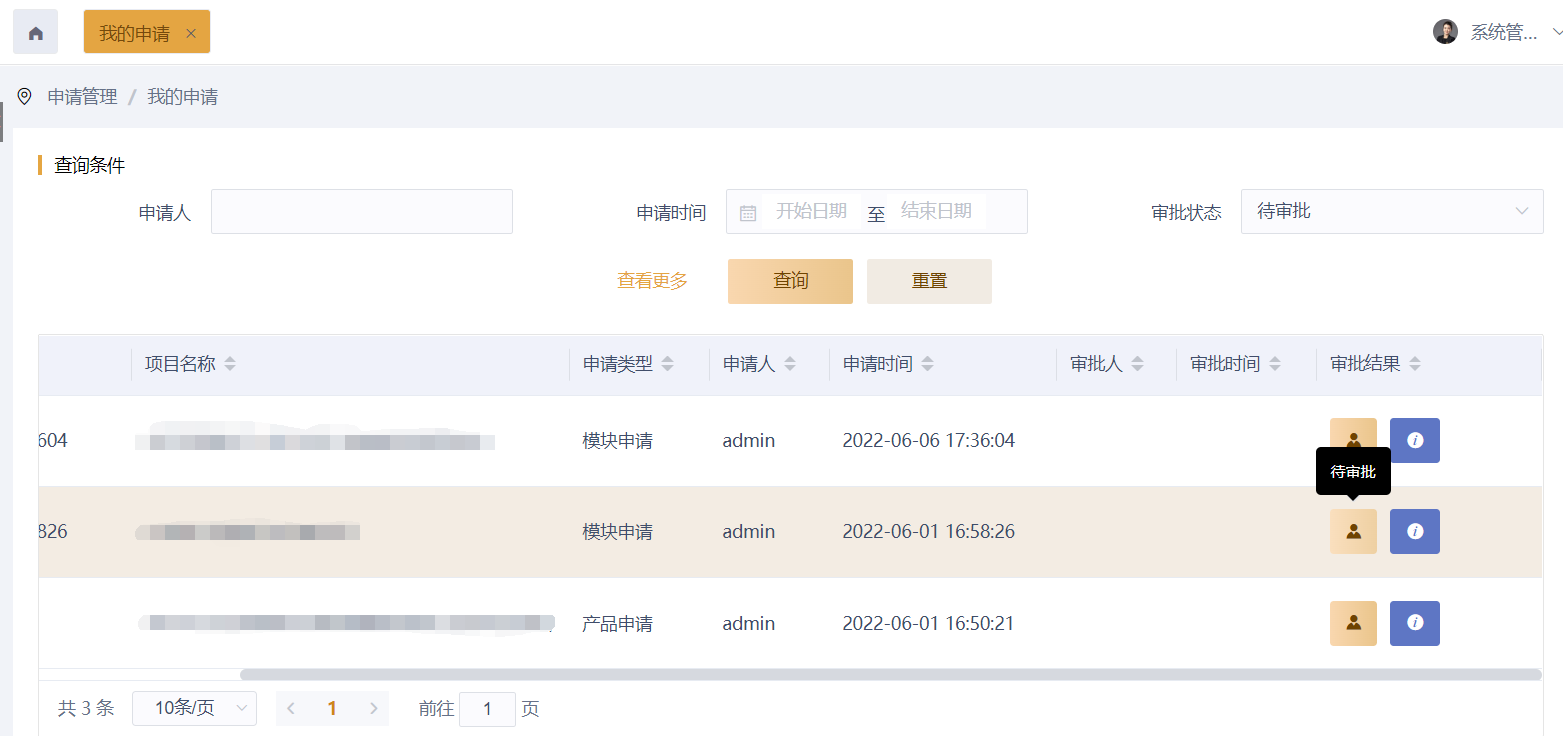
Task: Sort table by 项目名称 column
Action: (230, 364)
